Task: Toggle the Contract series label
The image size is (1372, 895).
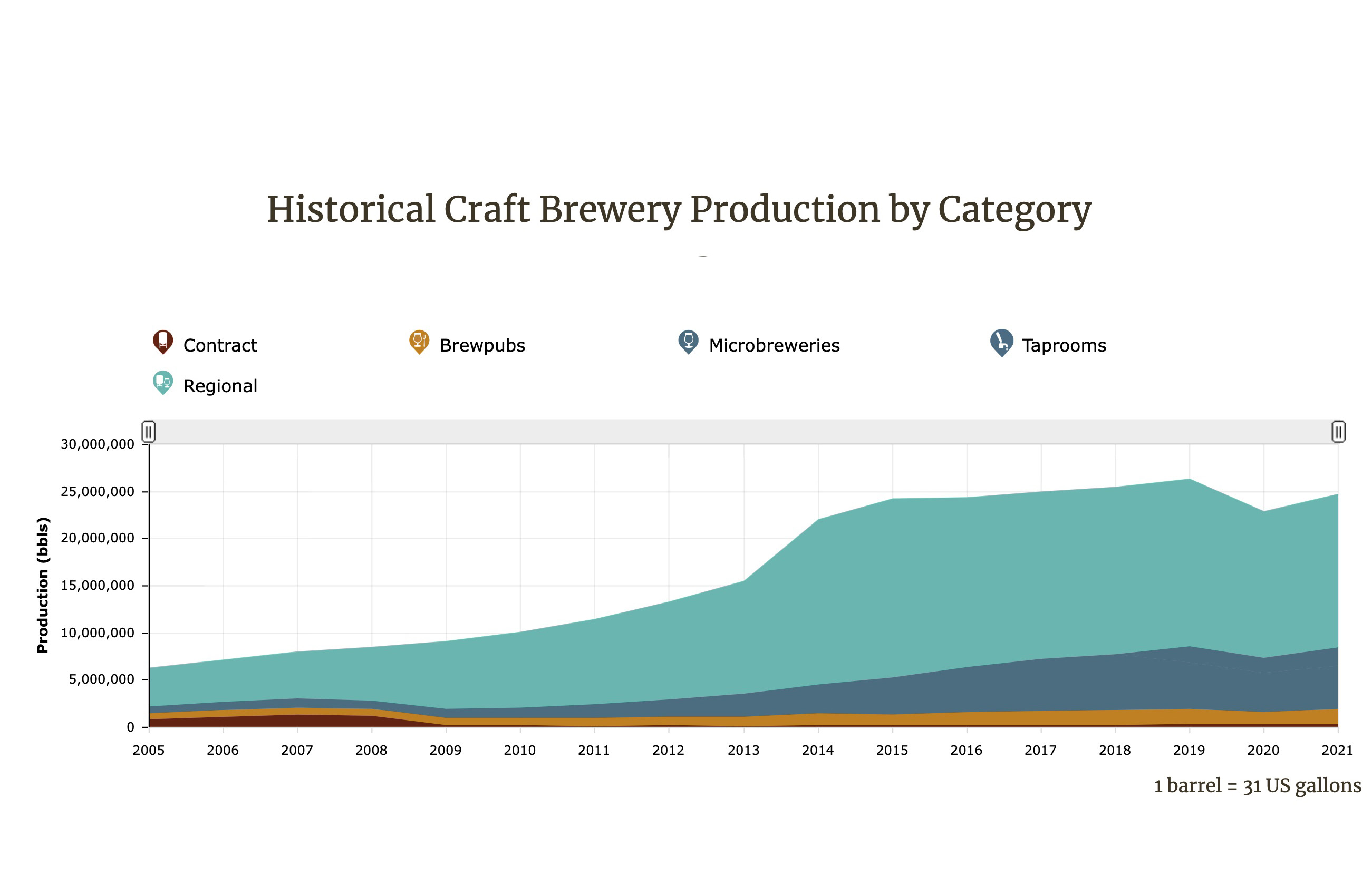Action: coord(220,345)
